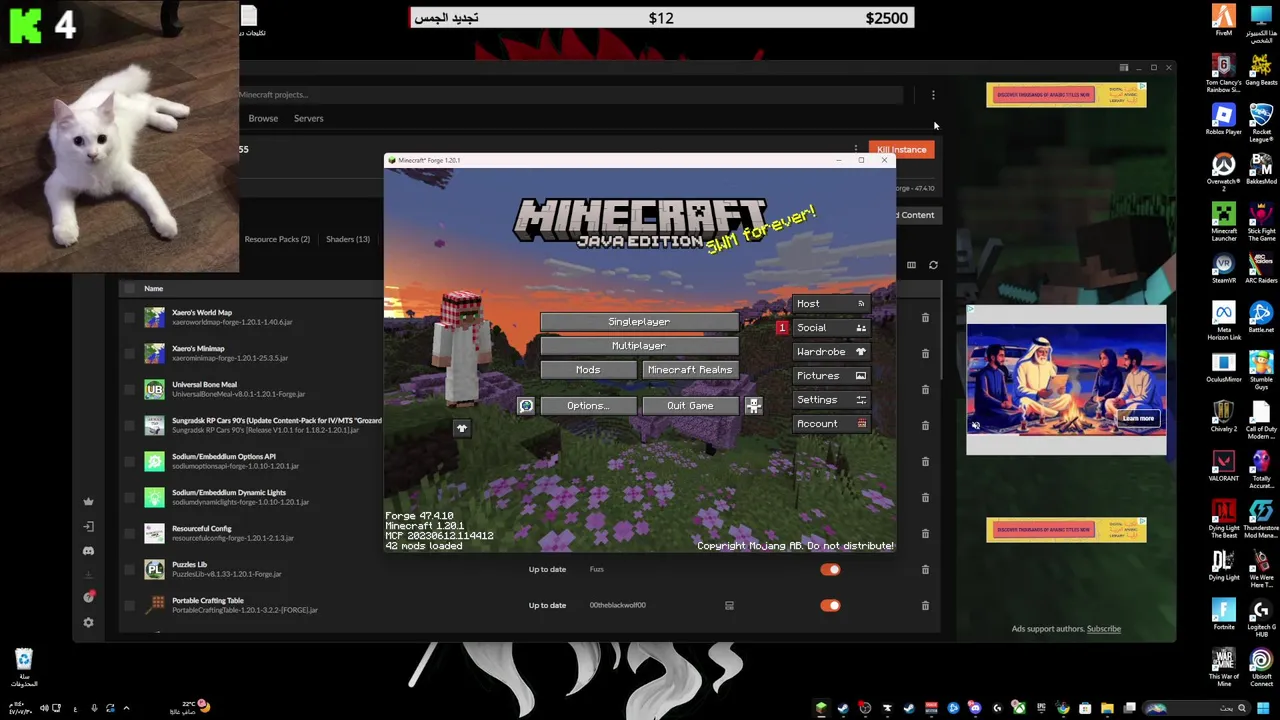This screenshot has height=720, width=1280.
Task: Switch to the Browse tab in launcher
Action: pyautogui.click(x=263, y=118)
